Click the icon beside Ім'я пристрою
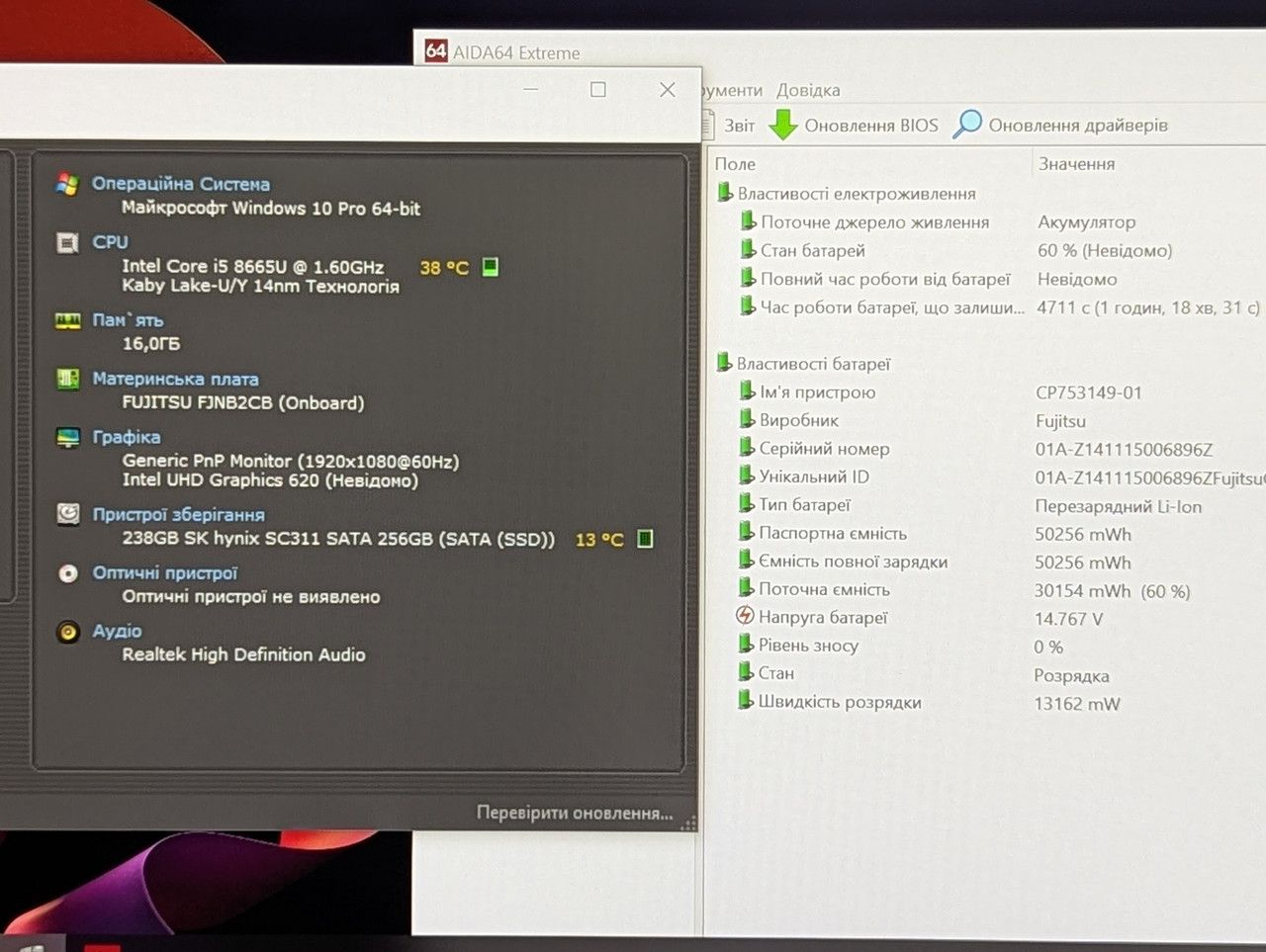The height and width of the screenshot is (952, 1266). coord(748,391)
